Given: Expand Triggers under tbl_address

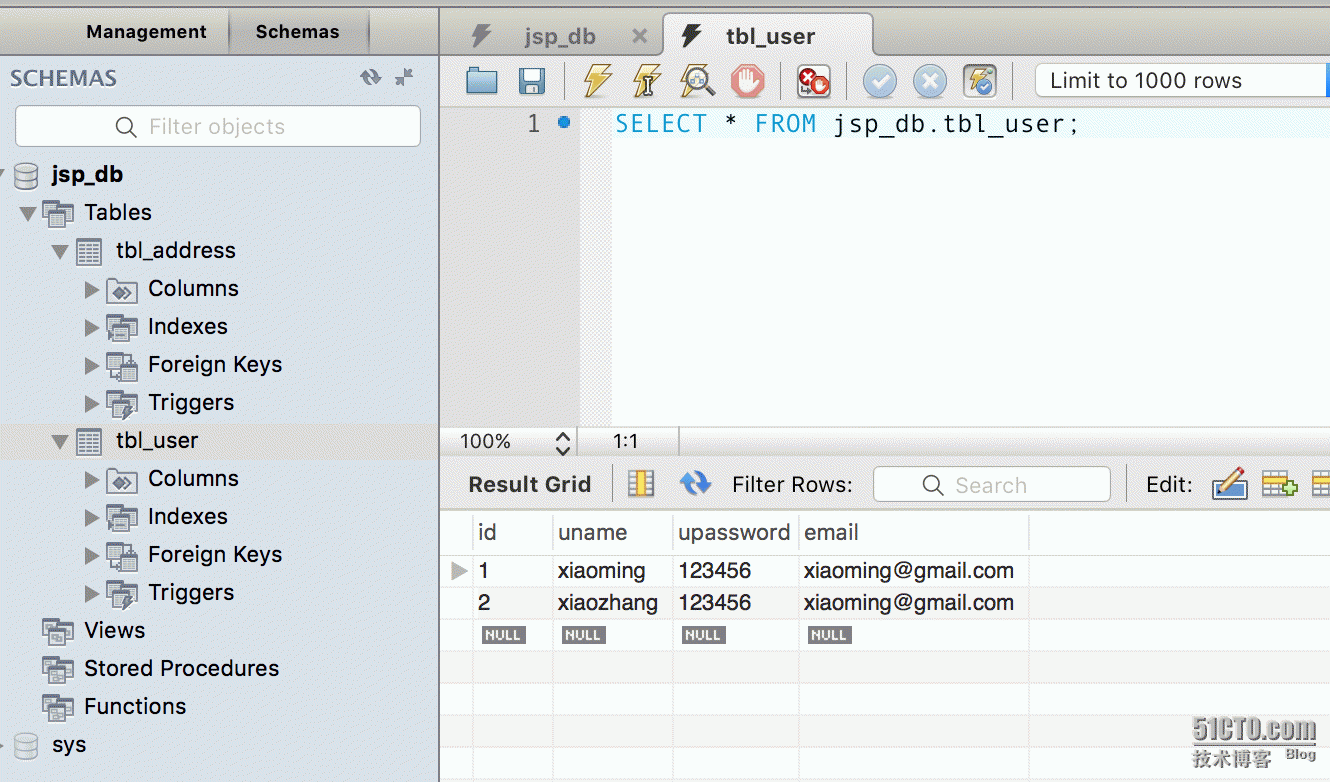Looking at the screenshot, I should (x=92, y=403).
